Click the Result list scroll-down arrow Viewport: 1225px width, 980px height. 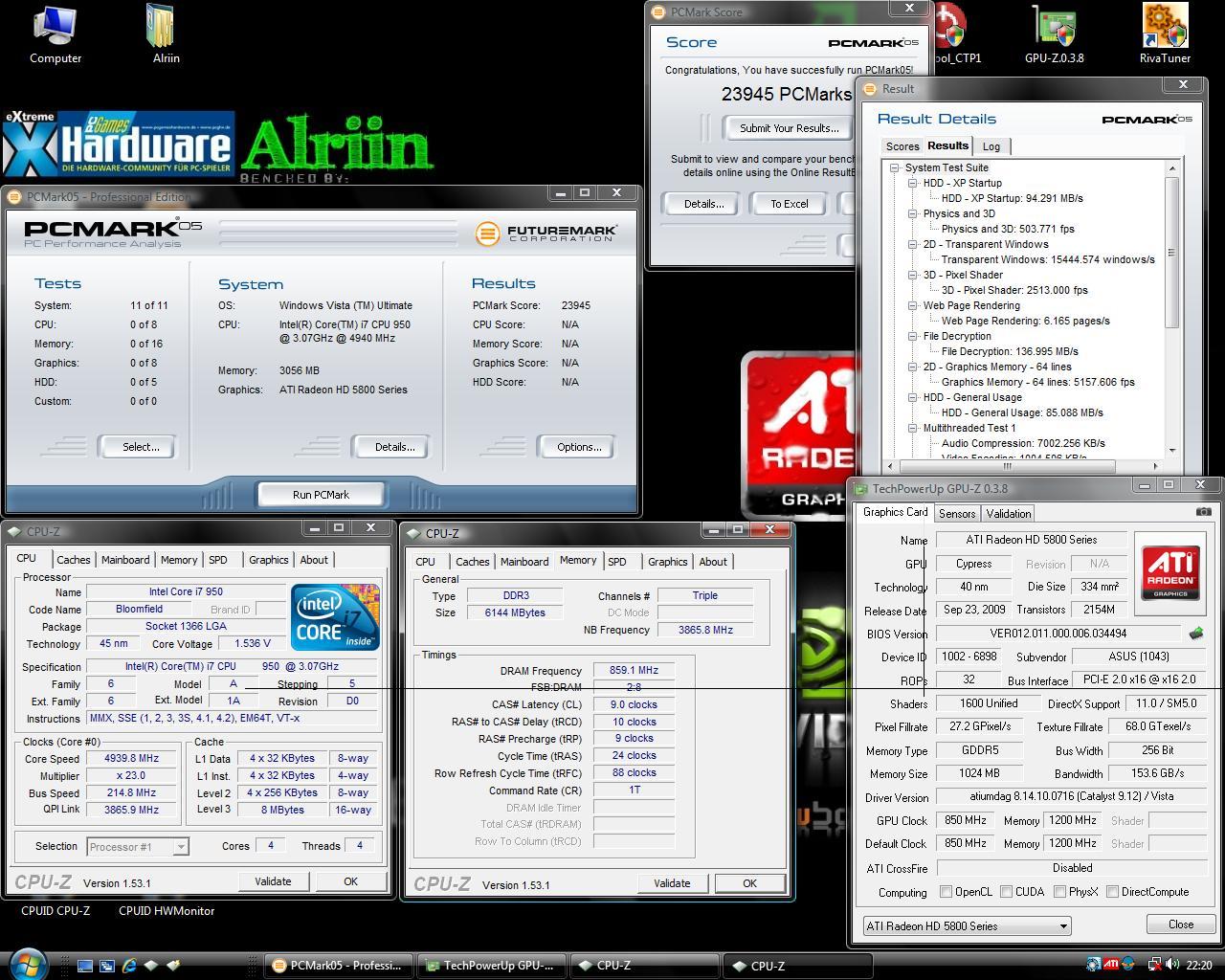coord(1171,451)
